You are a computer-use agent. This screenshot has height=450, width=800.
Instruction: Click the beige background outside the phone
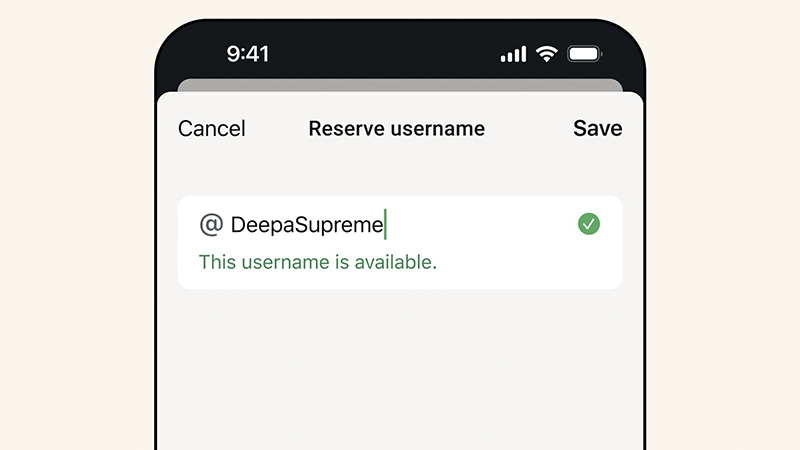(77, 224)
